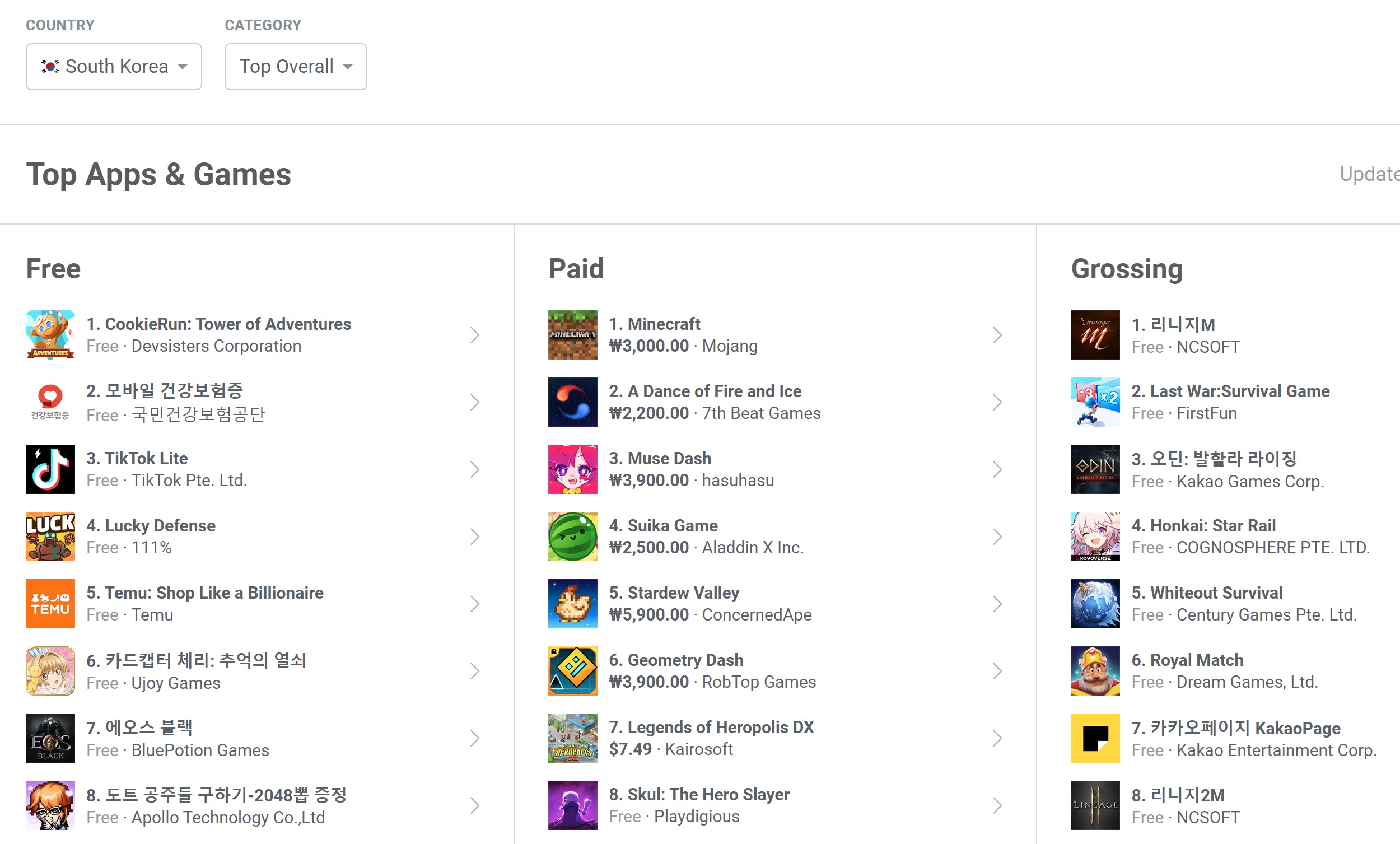Screen dimensions: 1400x844
Task: Expand the Top Overall category dropdown
Action: tap(296, 67)
